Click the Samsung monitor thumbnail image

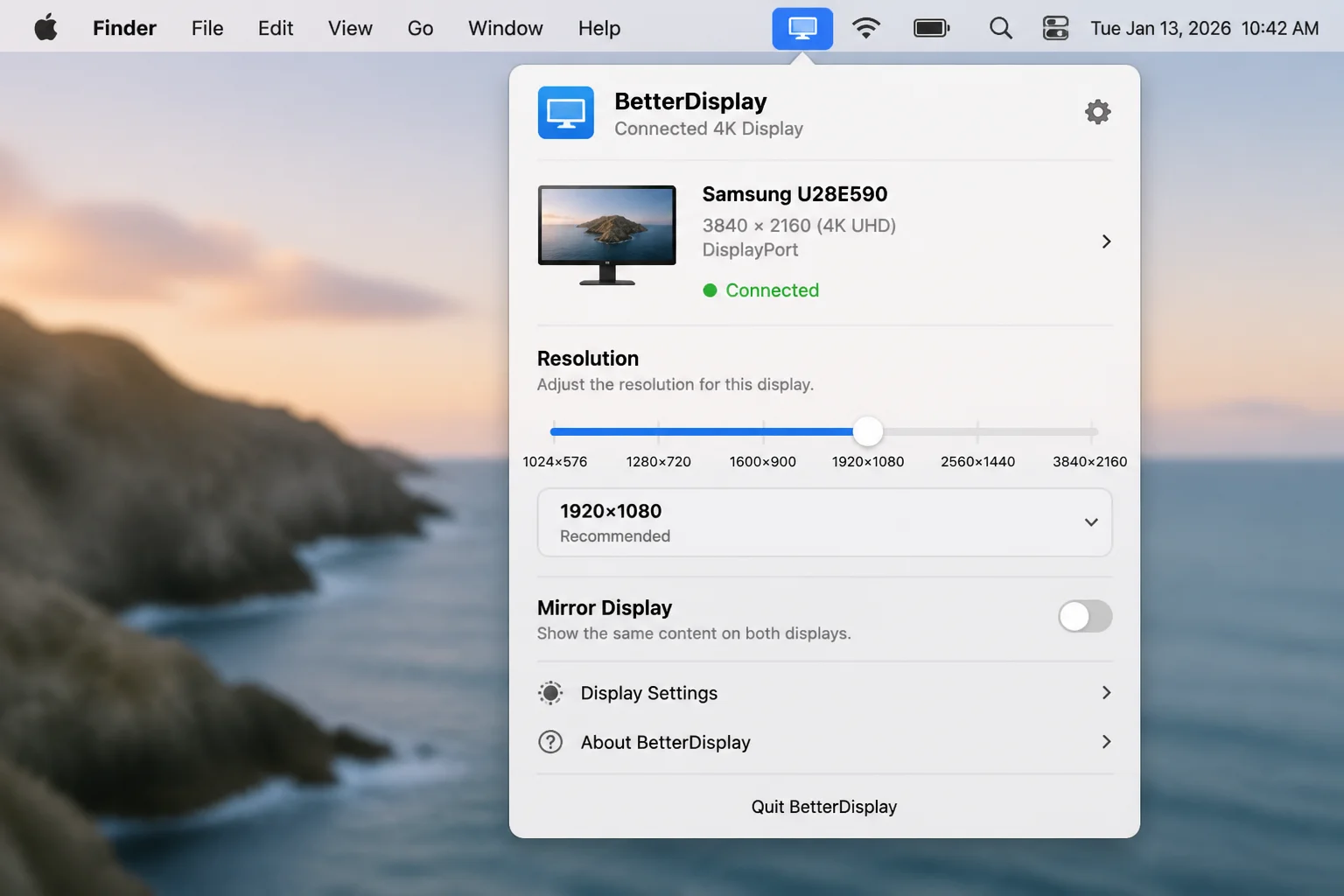607,234
